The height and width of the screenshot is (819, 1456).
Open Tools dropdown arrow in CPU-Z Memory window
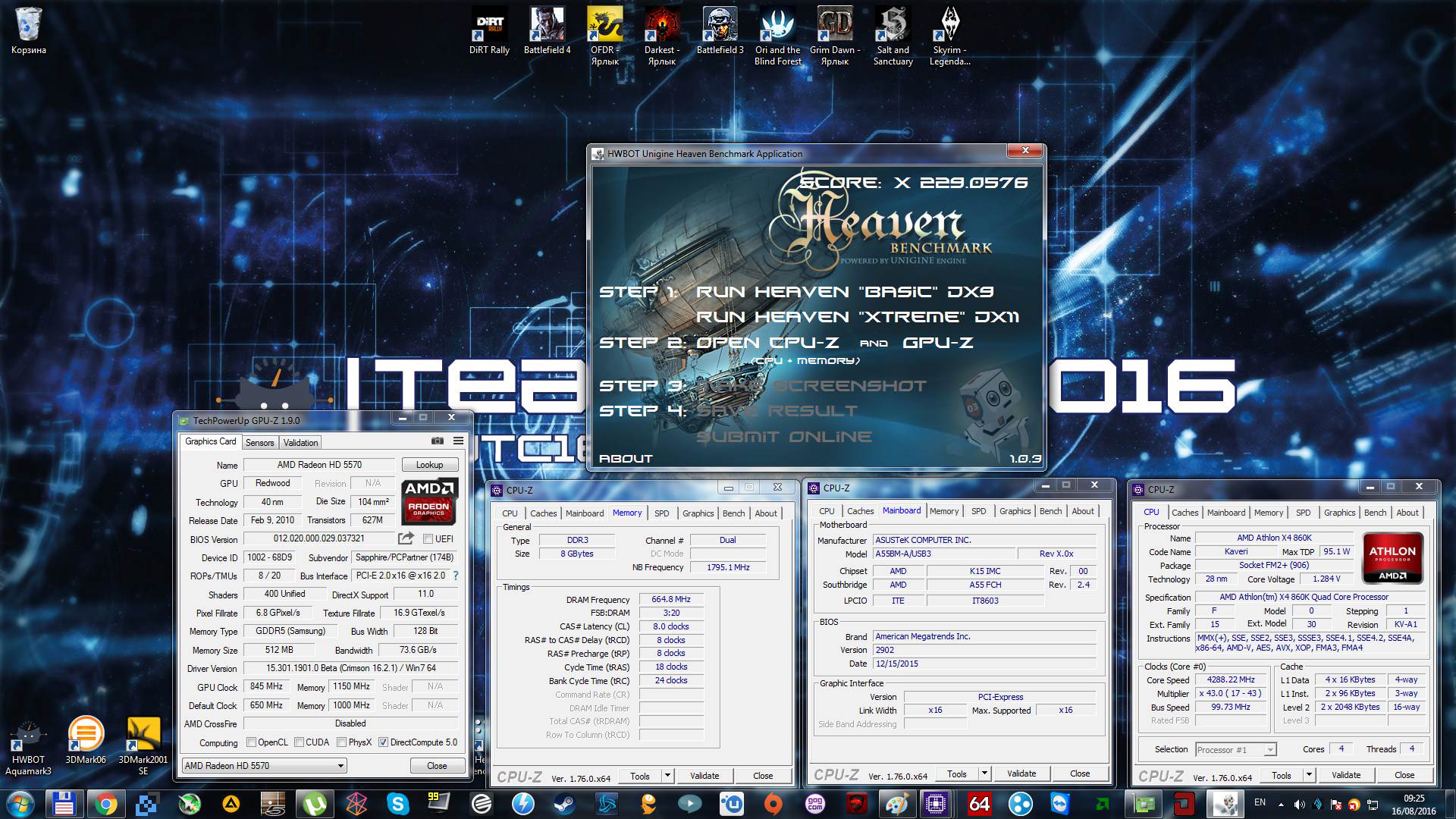pos(667,776)
